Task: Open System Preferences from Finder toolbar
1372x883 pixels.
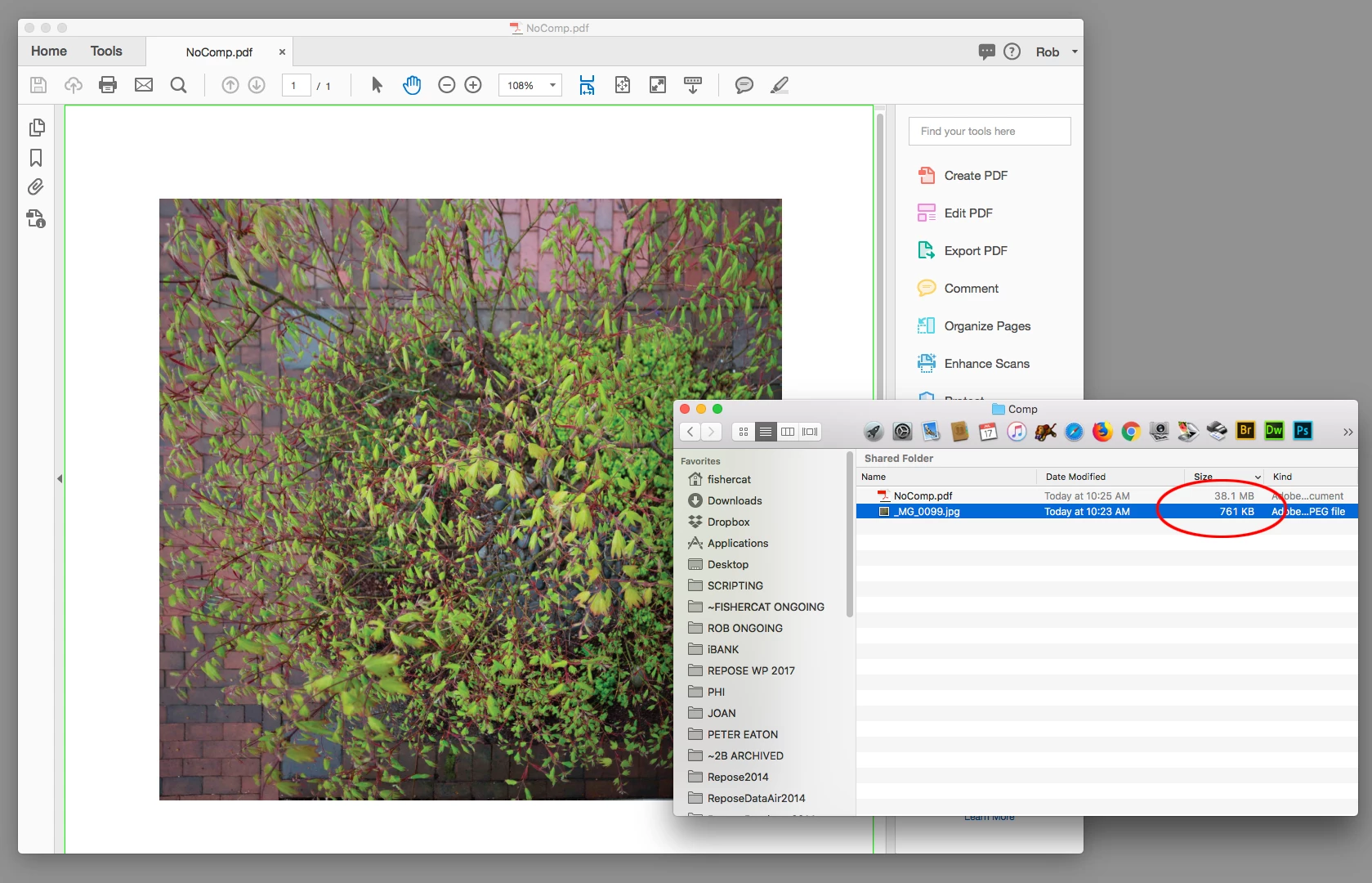Action: (x=902, y=432)
